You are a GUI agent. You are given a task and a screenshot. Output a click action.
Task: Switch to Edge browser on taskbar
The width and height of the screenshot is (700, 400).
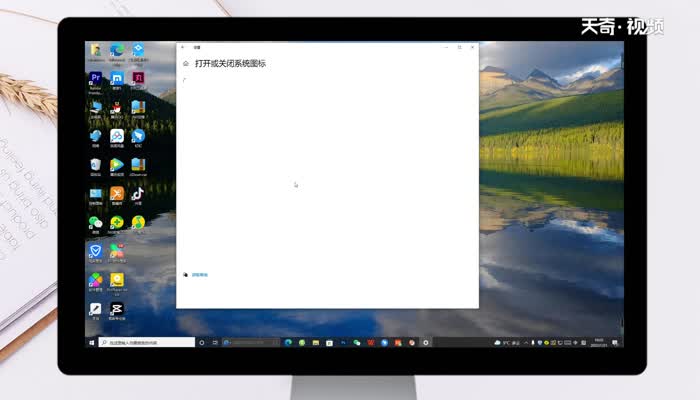tap(288, 342)
